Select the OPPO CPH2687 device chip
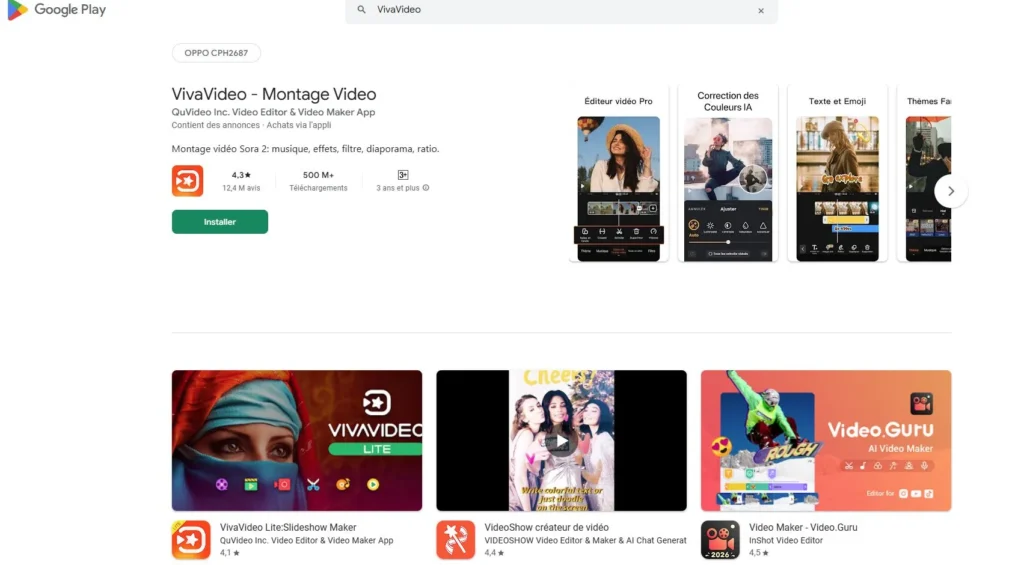The image size is (1024, 565). pos(216,53)
